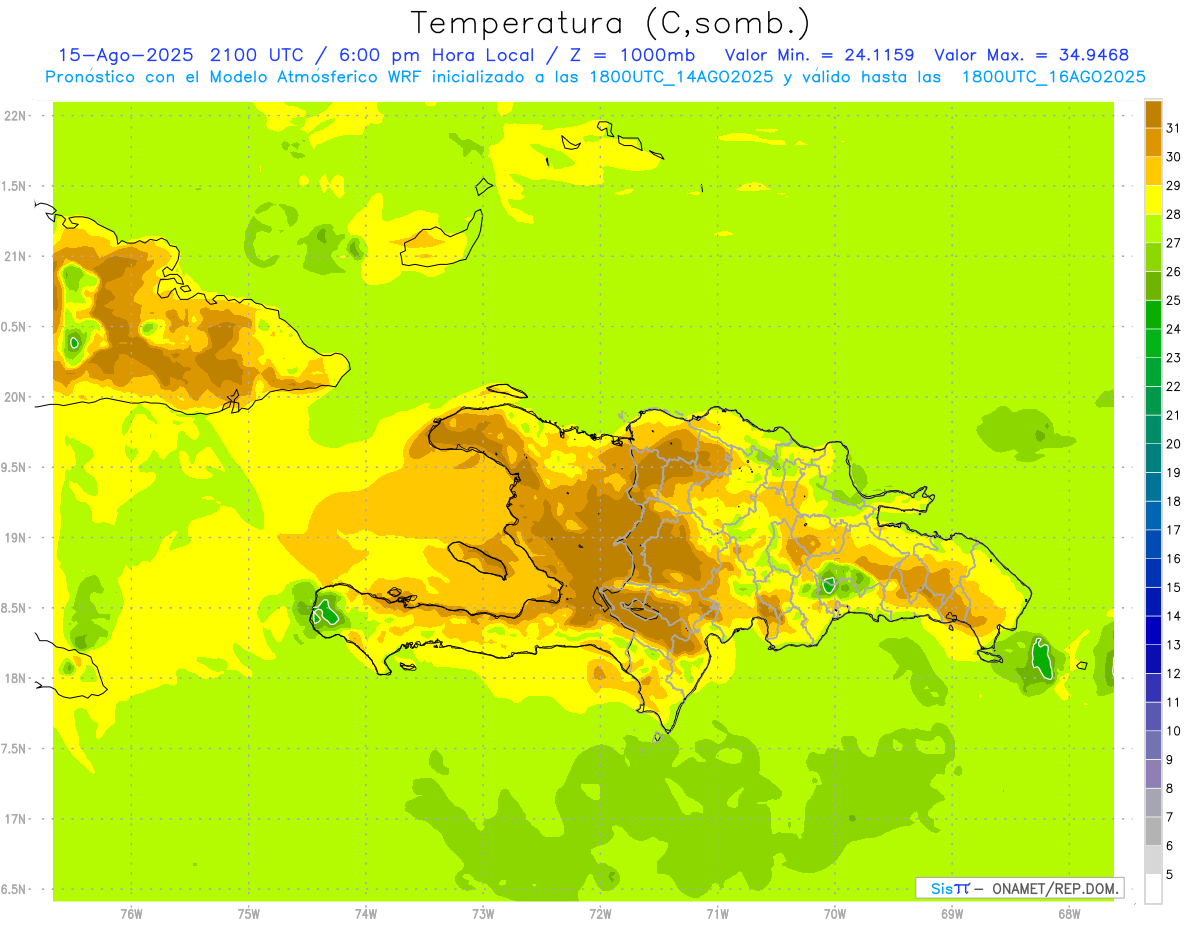
Task: Click the 'ONAMET/REP.DOM.' credit label
Action: (1056, 888)
